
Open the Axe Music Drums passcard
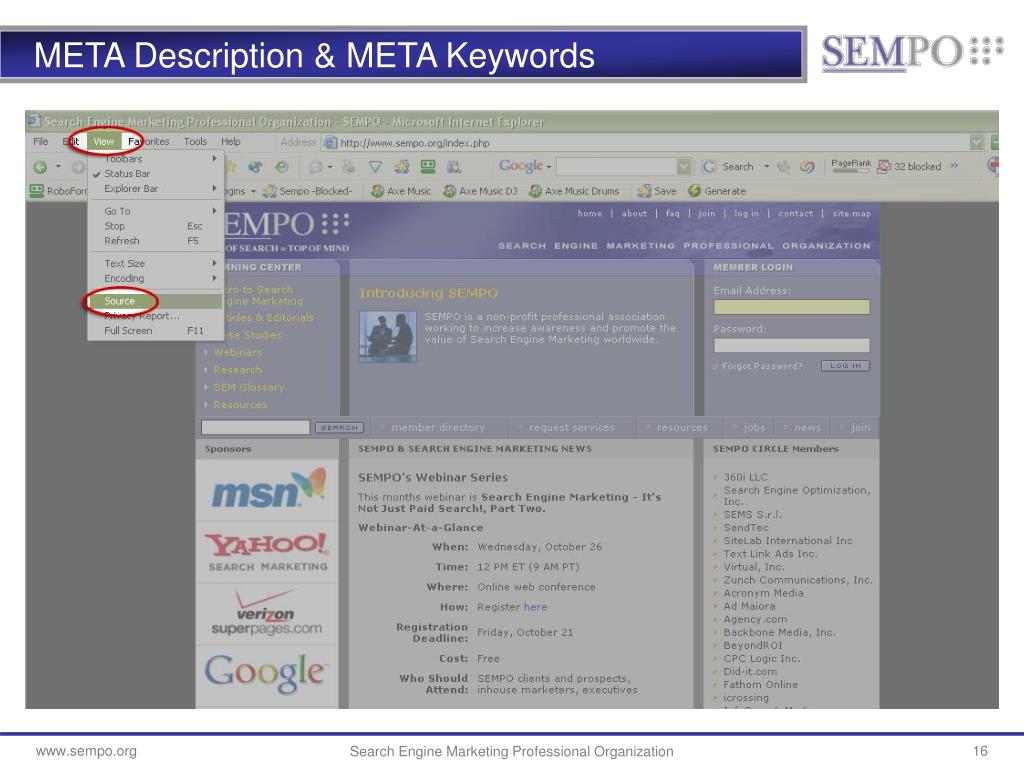[x=574, y=191]
